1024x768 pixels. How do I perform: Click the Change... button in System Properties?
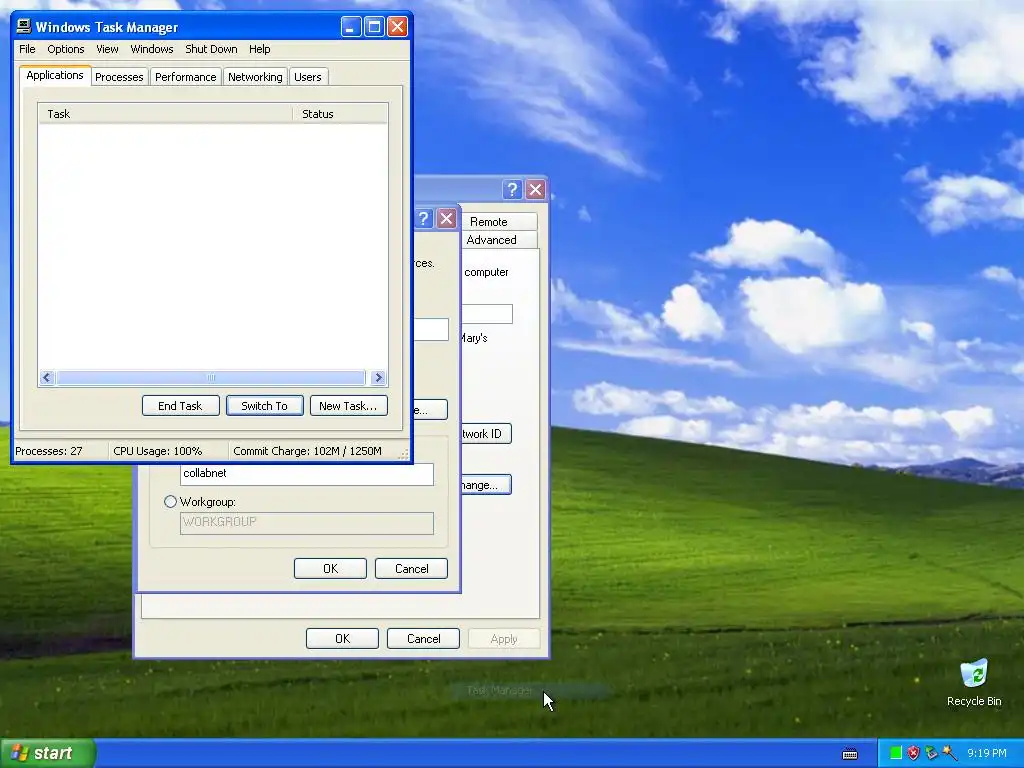pos(486,485)
